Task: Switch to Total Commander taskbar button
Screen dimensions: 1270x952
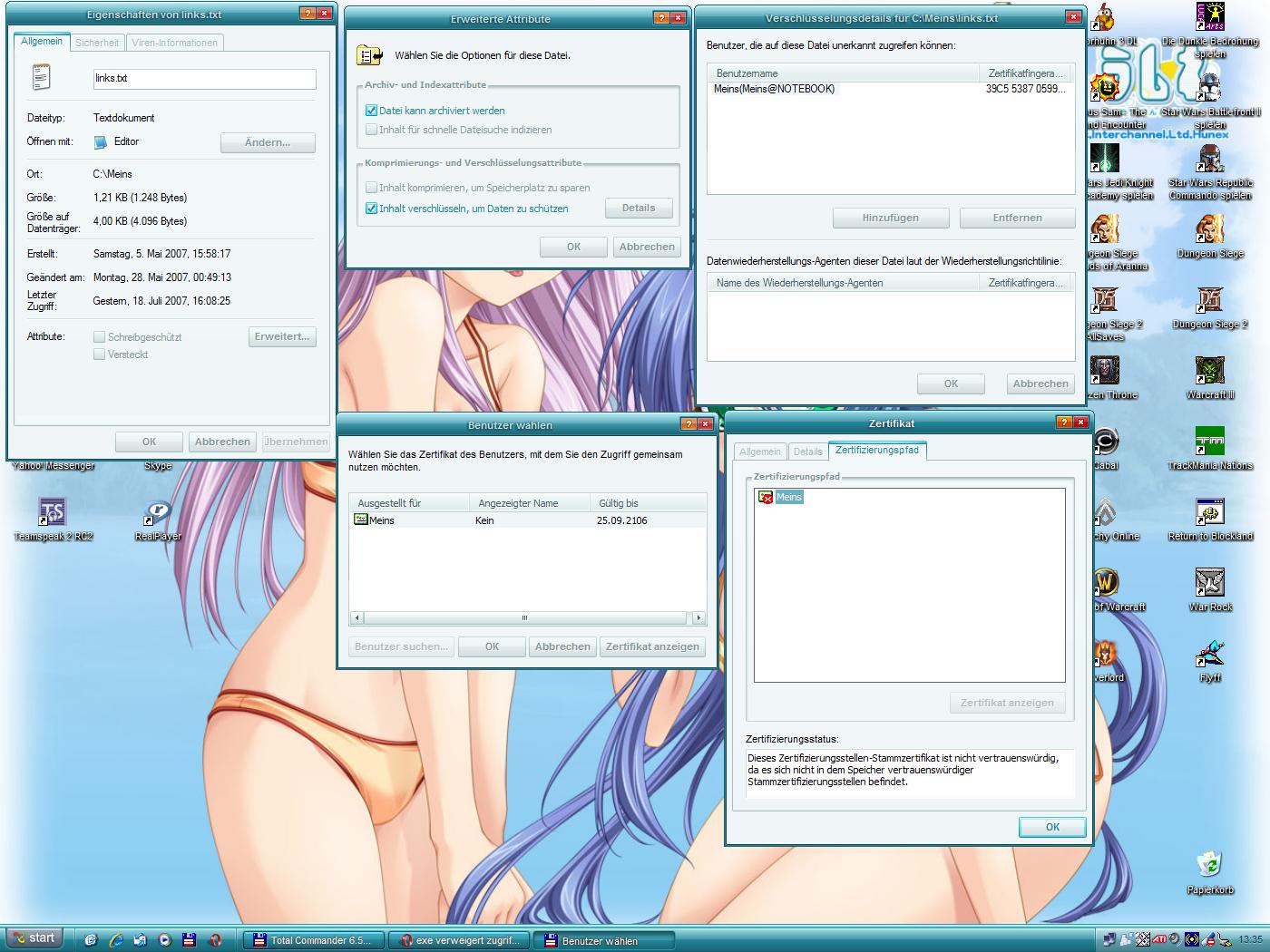Action: (315, 940)
